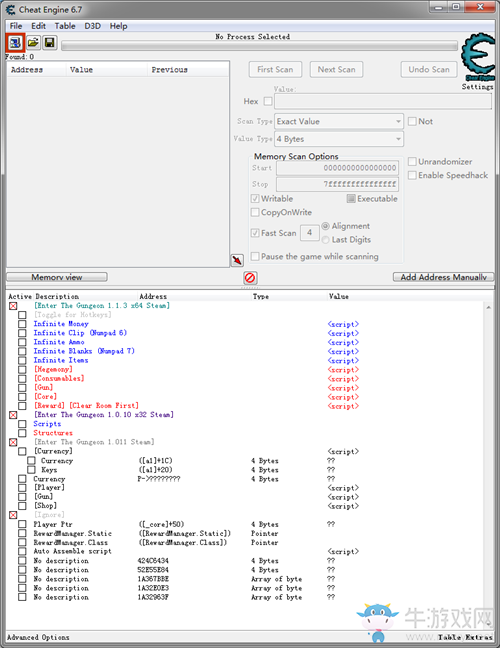Toggle the Not checkbox

[x=412, y=121]
